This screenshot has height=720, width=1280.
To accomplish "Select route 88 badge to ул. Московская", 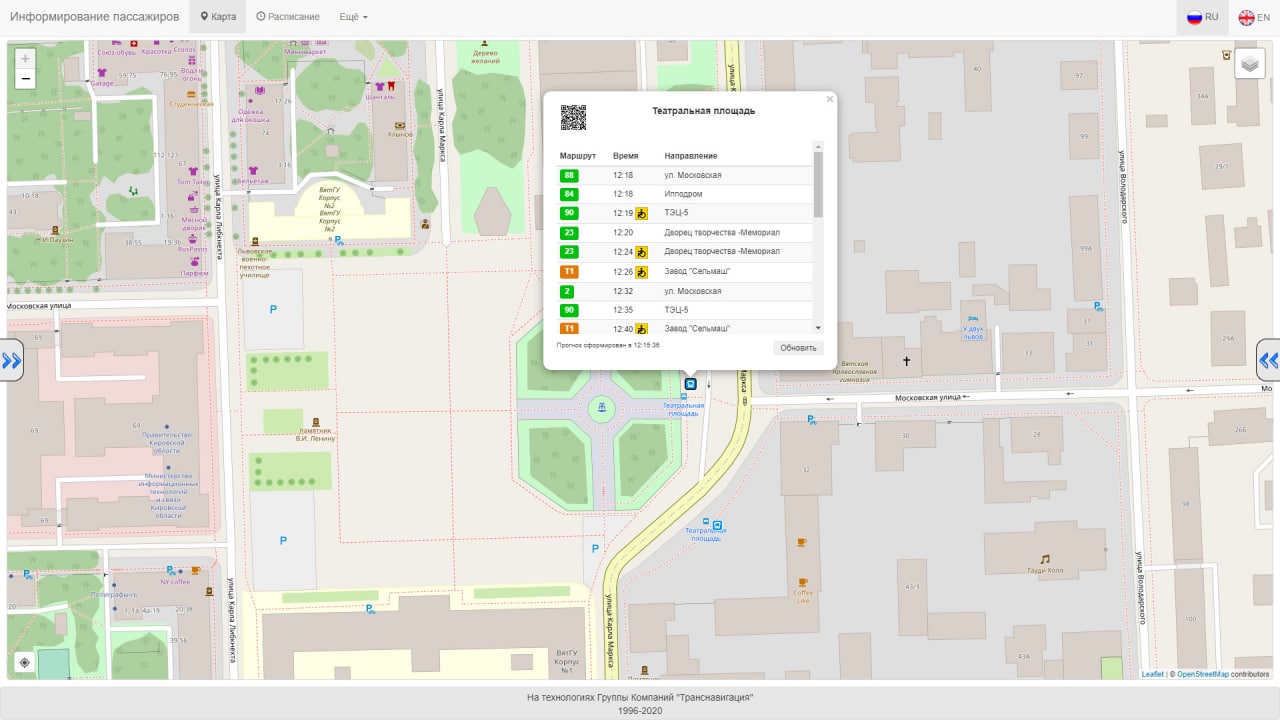I will point(569,176).
